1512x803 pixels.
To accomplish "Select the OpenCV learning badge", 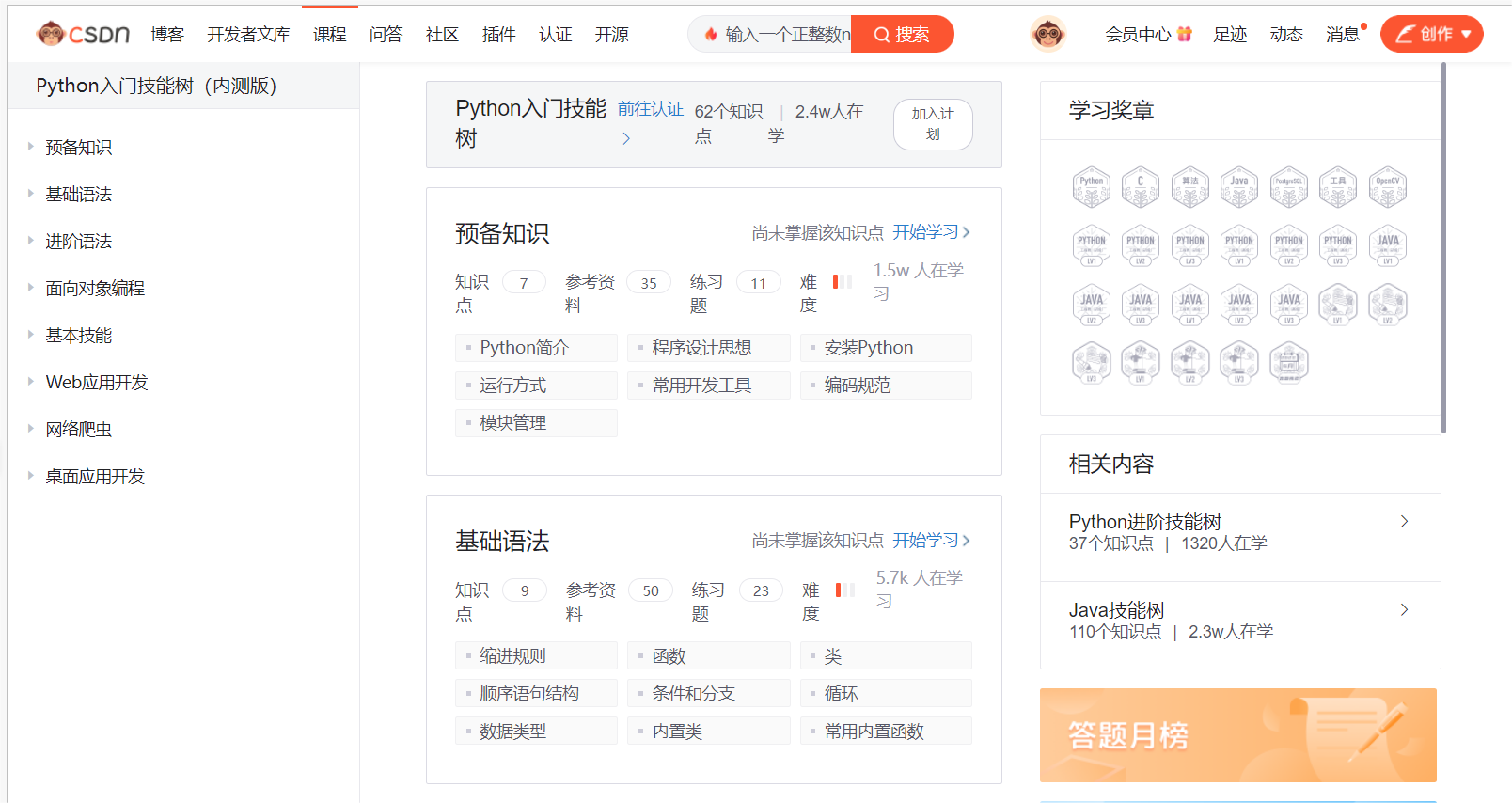I will (x=1388, y=187).
